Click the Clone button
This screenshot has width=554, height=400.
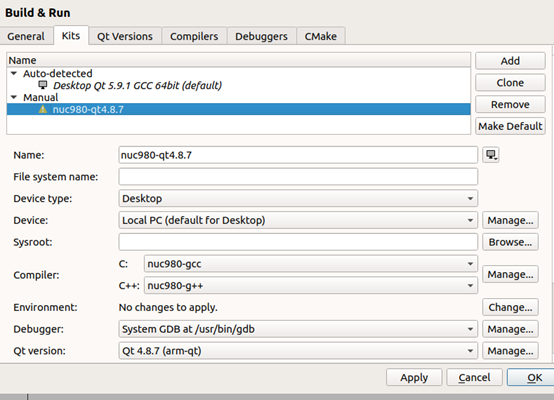[x=510, y=83]
